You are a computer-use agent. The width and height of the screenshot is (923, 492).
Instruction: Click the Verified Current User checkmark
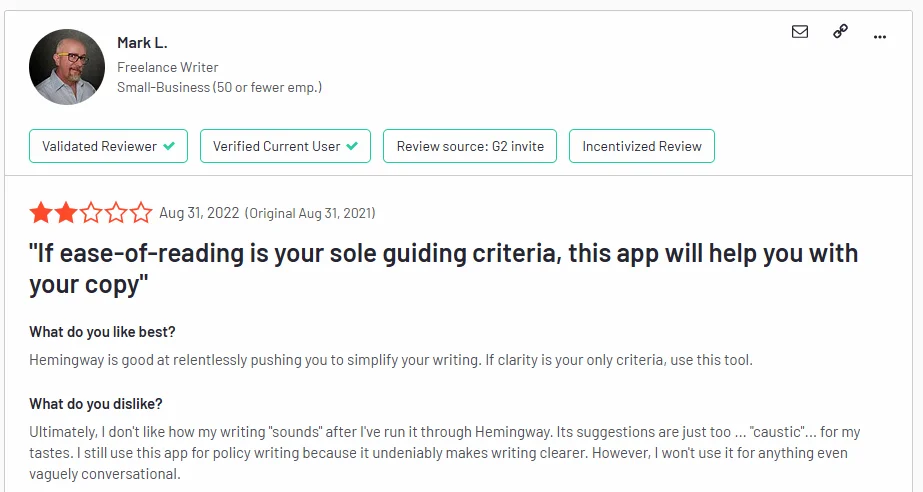click(x=352, y=146)
